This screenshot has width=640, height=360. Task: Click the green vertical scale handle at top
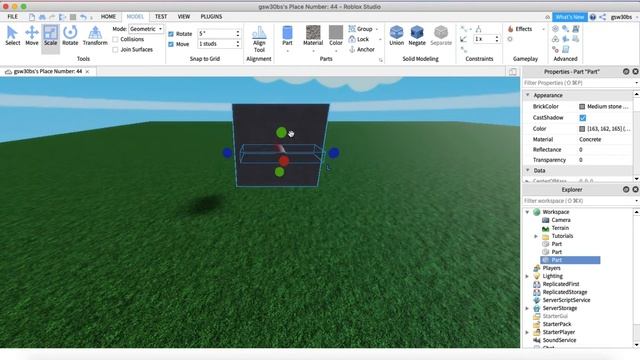pyautogui.click(x=281, y=132)
